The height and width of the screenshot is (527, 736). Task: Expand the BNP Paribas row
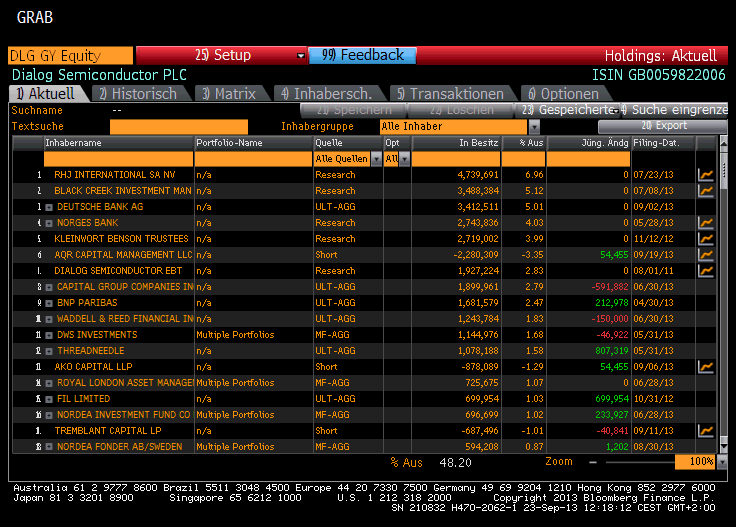point(49,303)
